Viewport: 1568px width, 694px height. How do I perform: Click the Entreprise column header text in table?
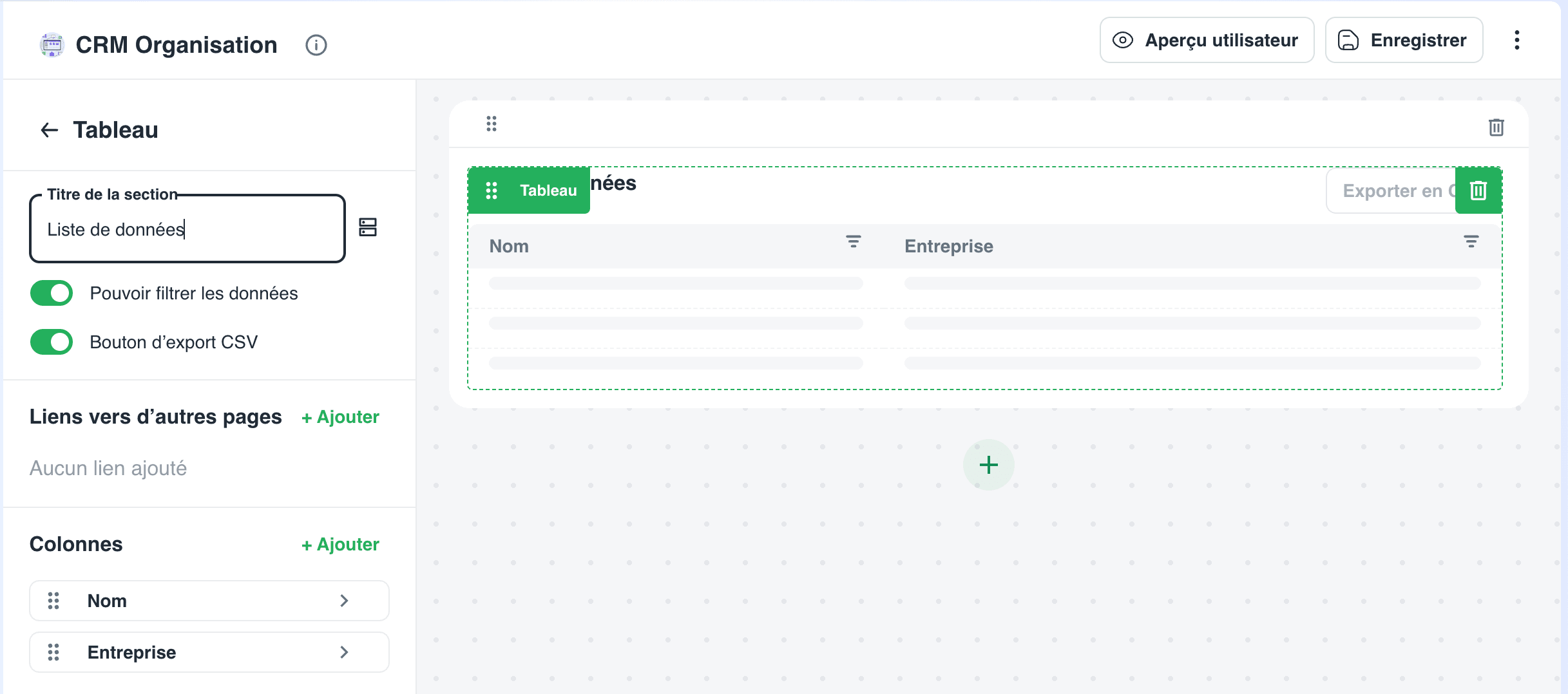pyautogui.click(x=948, y=246)
